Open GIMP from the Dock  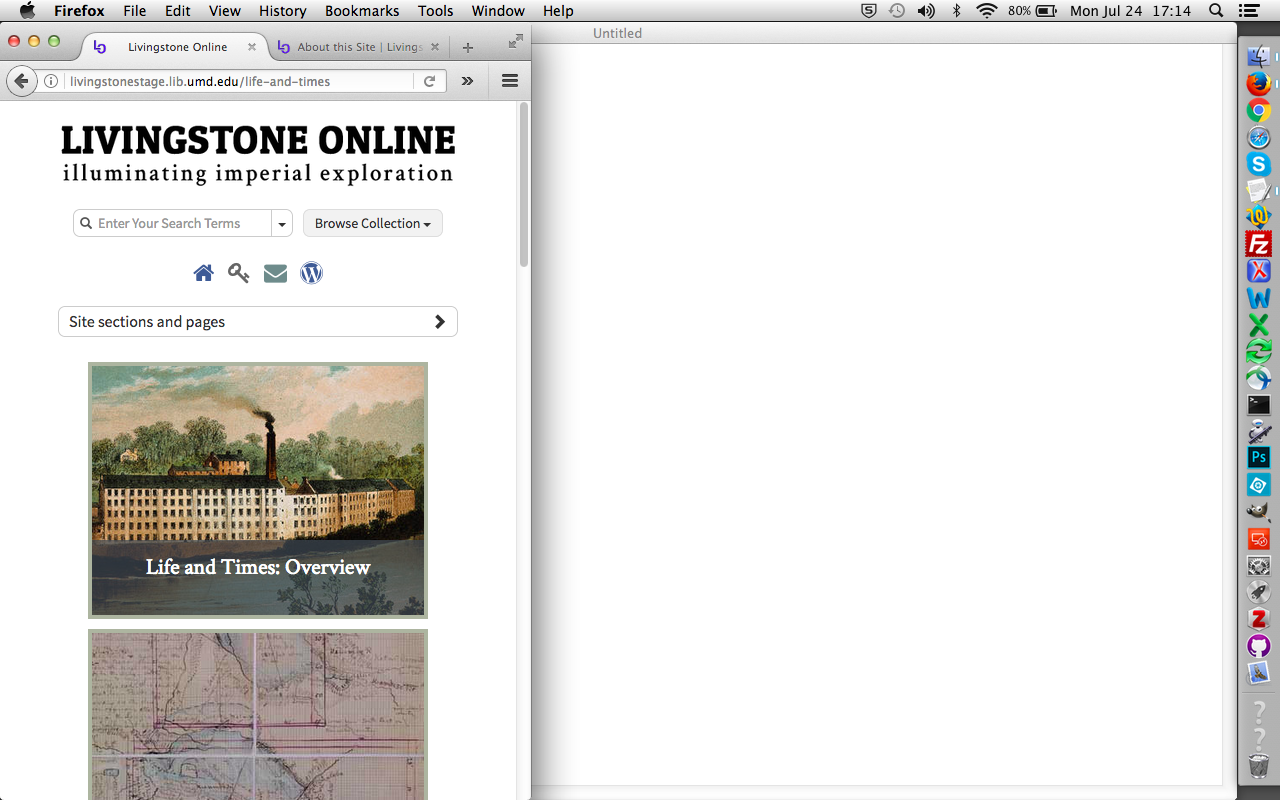click(1259, 512)
